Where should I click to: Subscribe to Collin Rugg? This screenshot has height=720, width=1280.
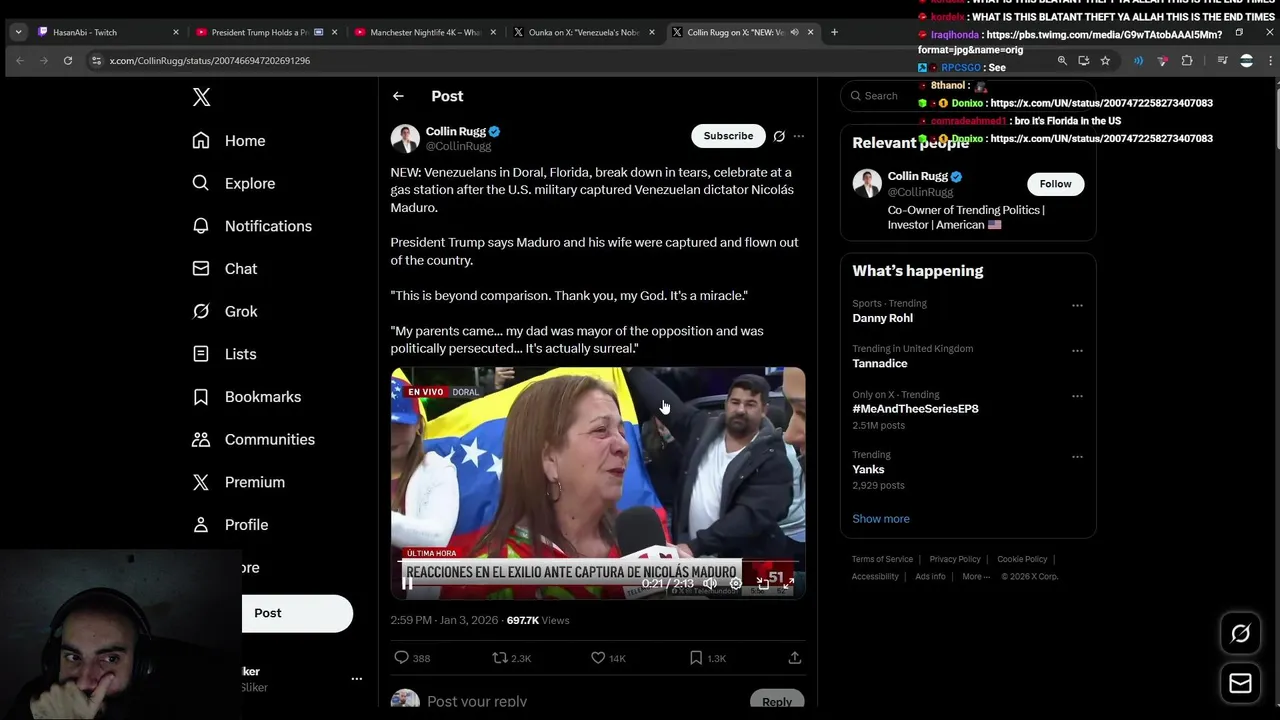pos(728,136)
